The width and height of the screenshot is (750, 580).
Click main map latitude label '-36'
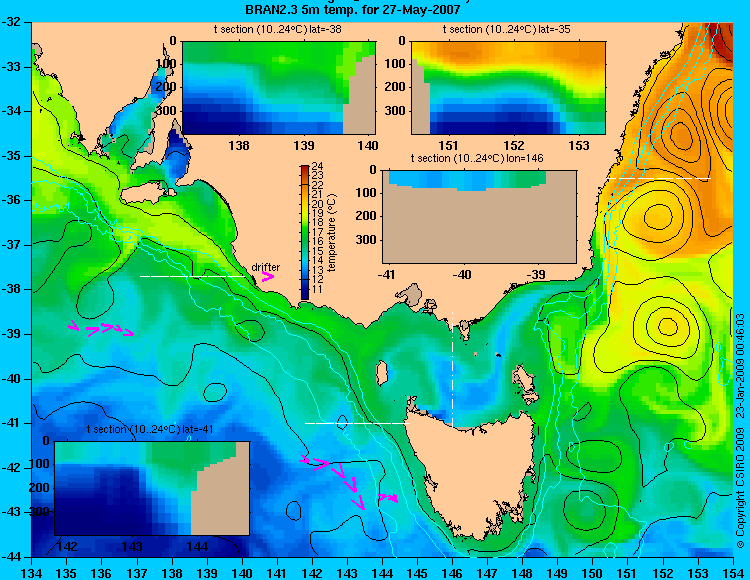click(11, 200)
